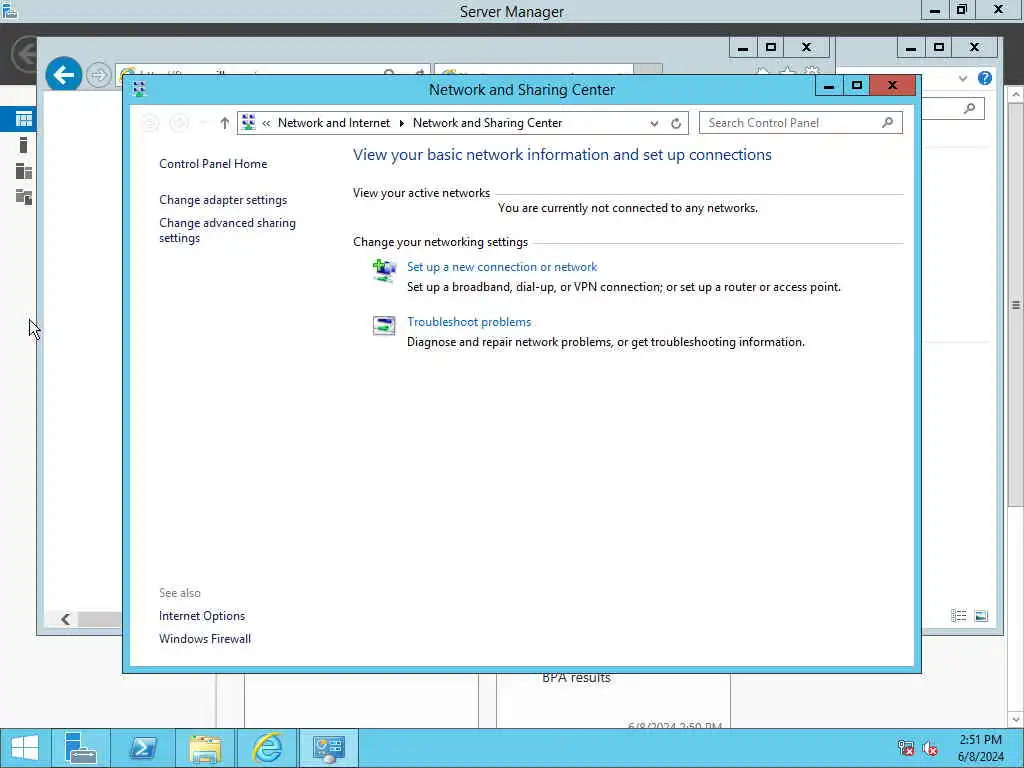Switch to large icons view in back window
This screenshot has width=1024, height=768.
[981, 616]
